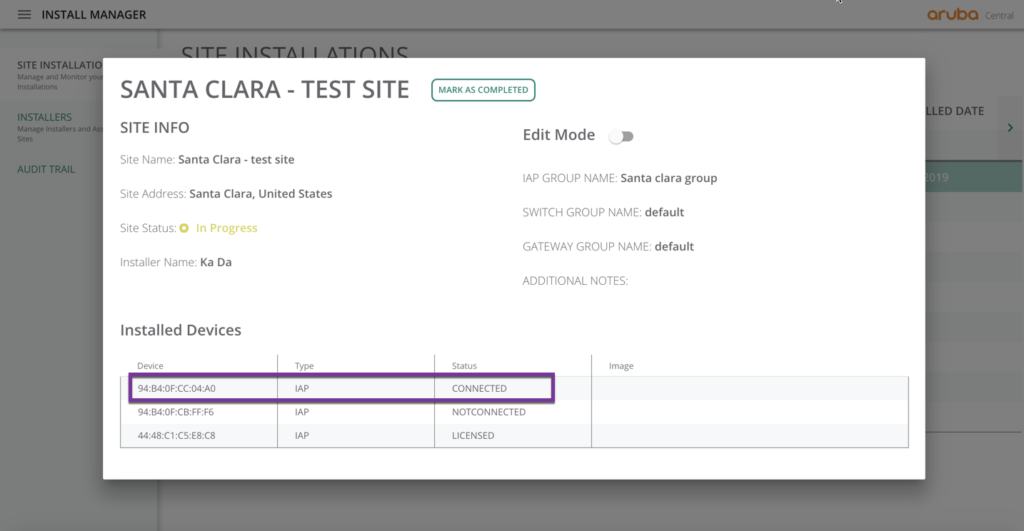Select device 44:48:C1:C5:E8:C8 row

pos(176,436)
